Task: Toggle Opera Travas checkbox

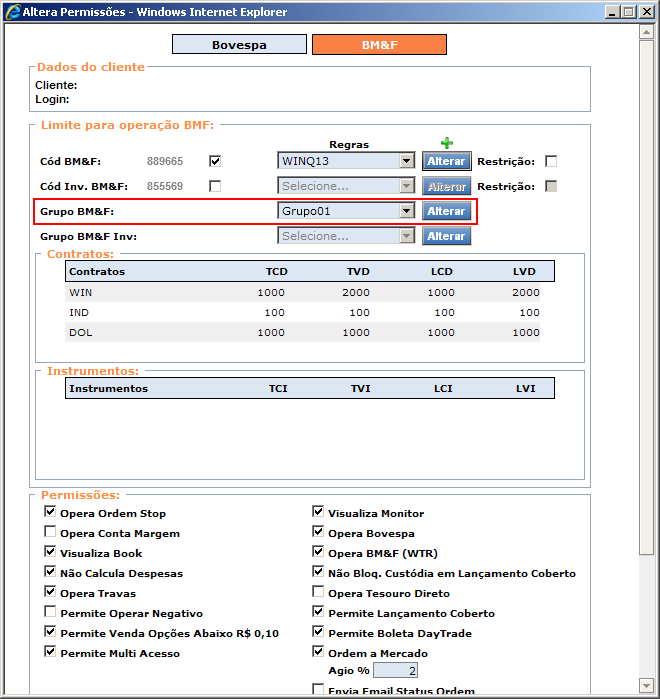Action: 50,591
